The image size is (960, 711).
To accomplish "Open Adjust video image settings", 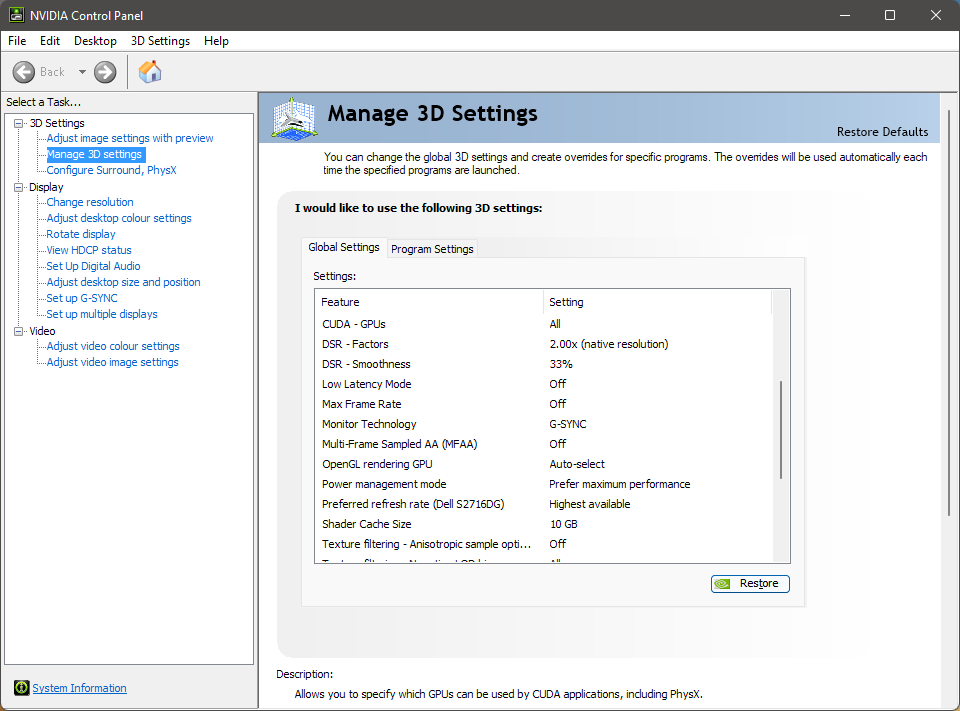I will pyautogui.click(x=113, y=362).
